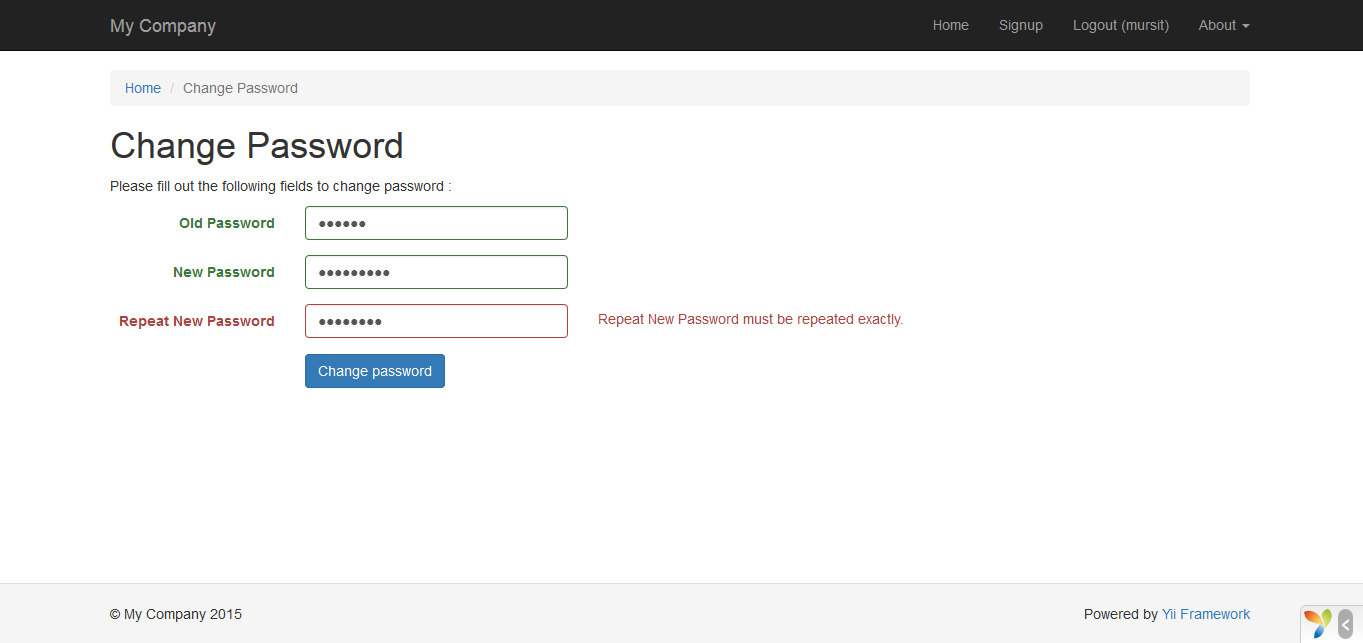Click the Change Password page heading
The image size is (1363, 643).
click(x=256, y=146)
